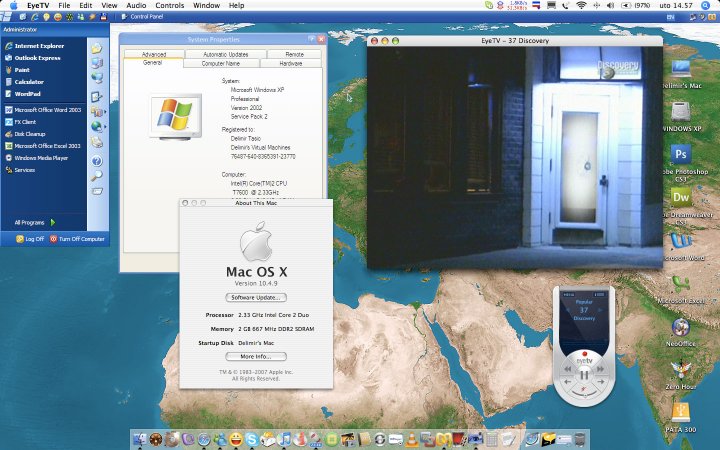Open Internet Explorer from the Start menu
The width and height of the screenshot is (720, 450).
point(35,46)
